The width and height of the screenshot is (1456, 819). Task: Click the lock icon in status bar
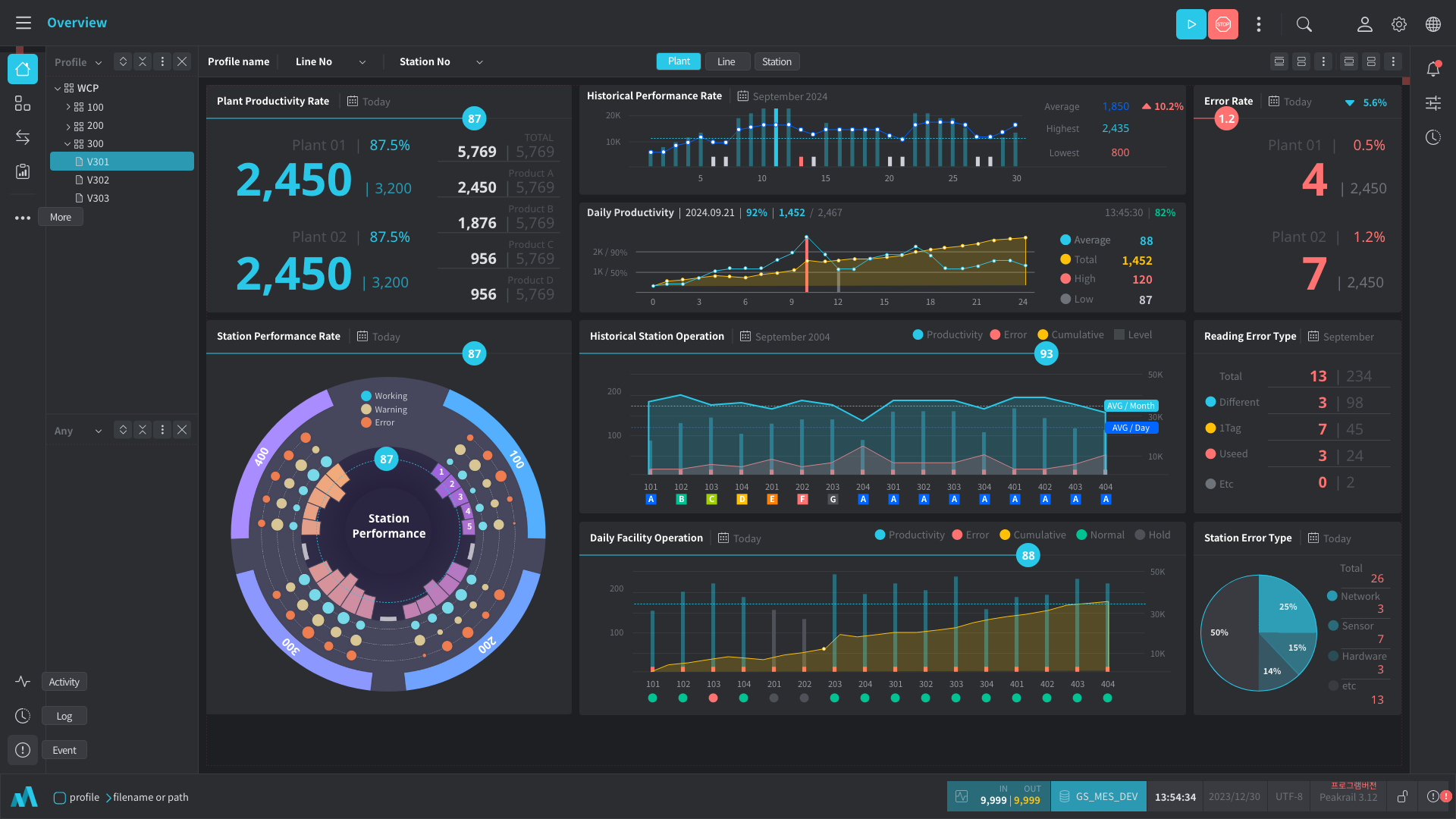pyautogui.click(x=1402, y=796)
